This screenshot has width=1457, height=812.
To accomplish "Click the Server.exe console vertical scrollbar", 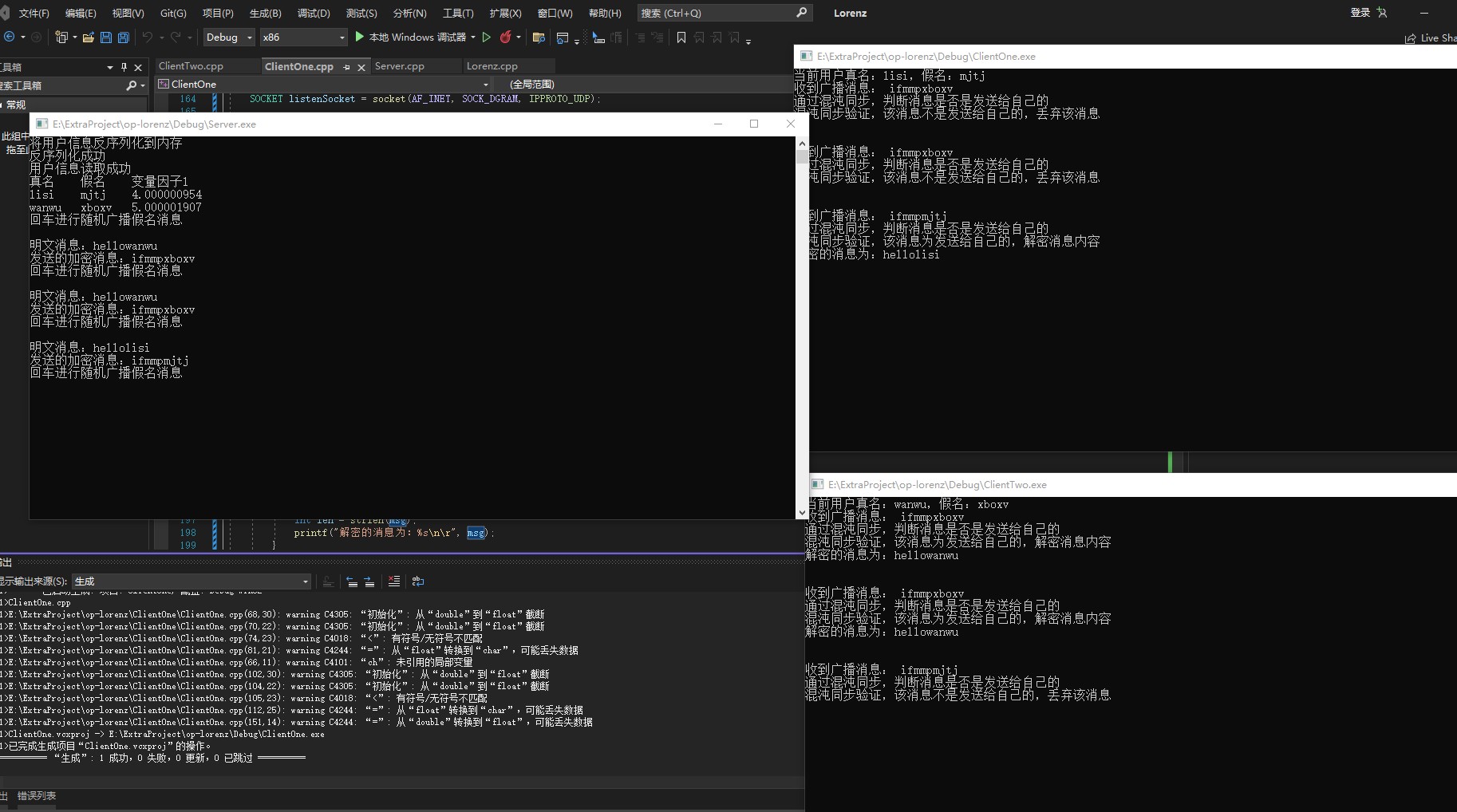I will tap(801, 327).
